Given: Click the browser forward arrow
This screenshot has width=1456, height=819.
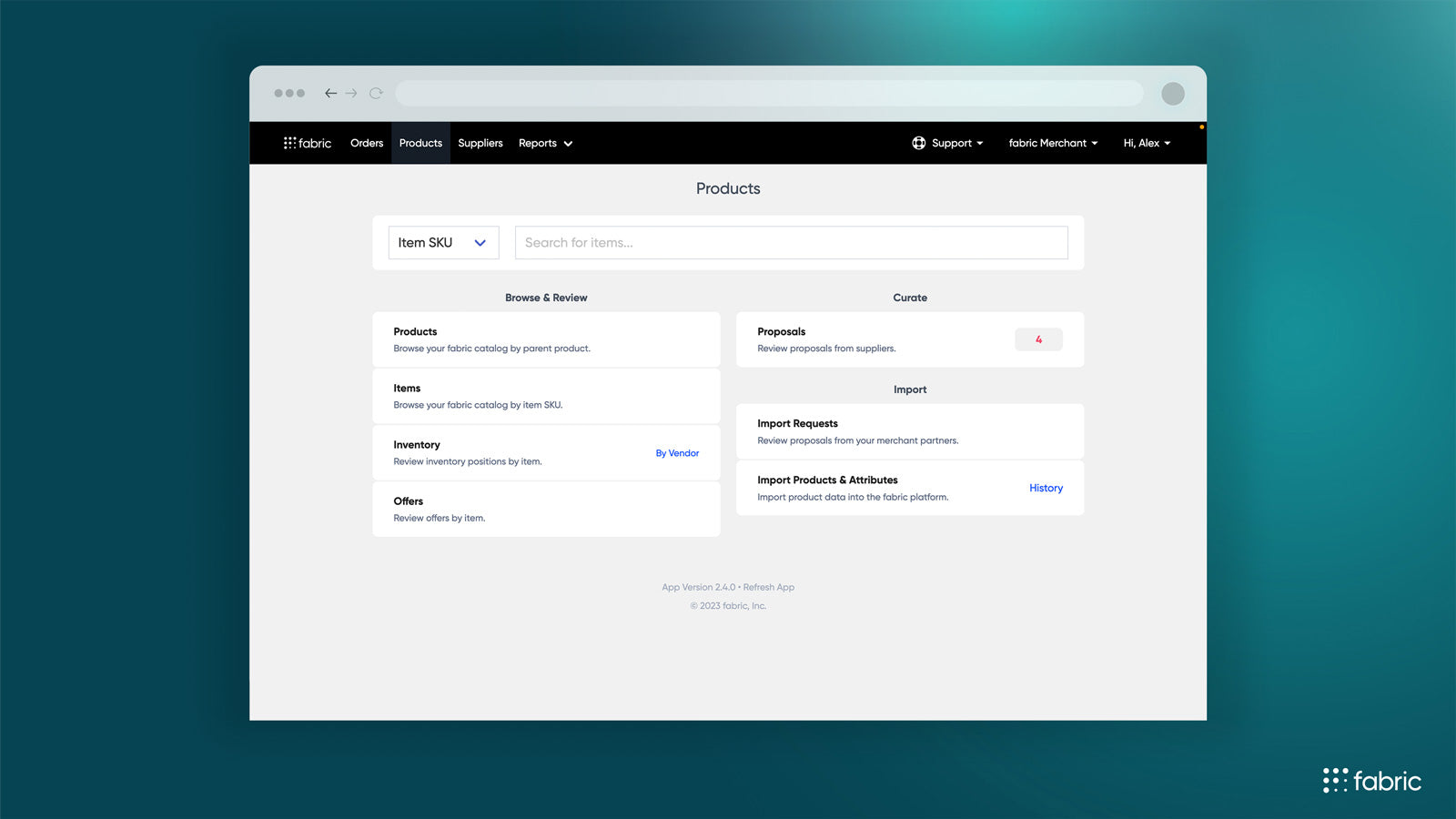Looking at the screenshot, I should coord(351,93).
